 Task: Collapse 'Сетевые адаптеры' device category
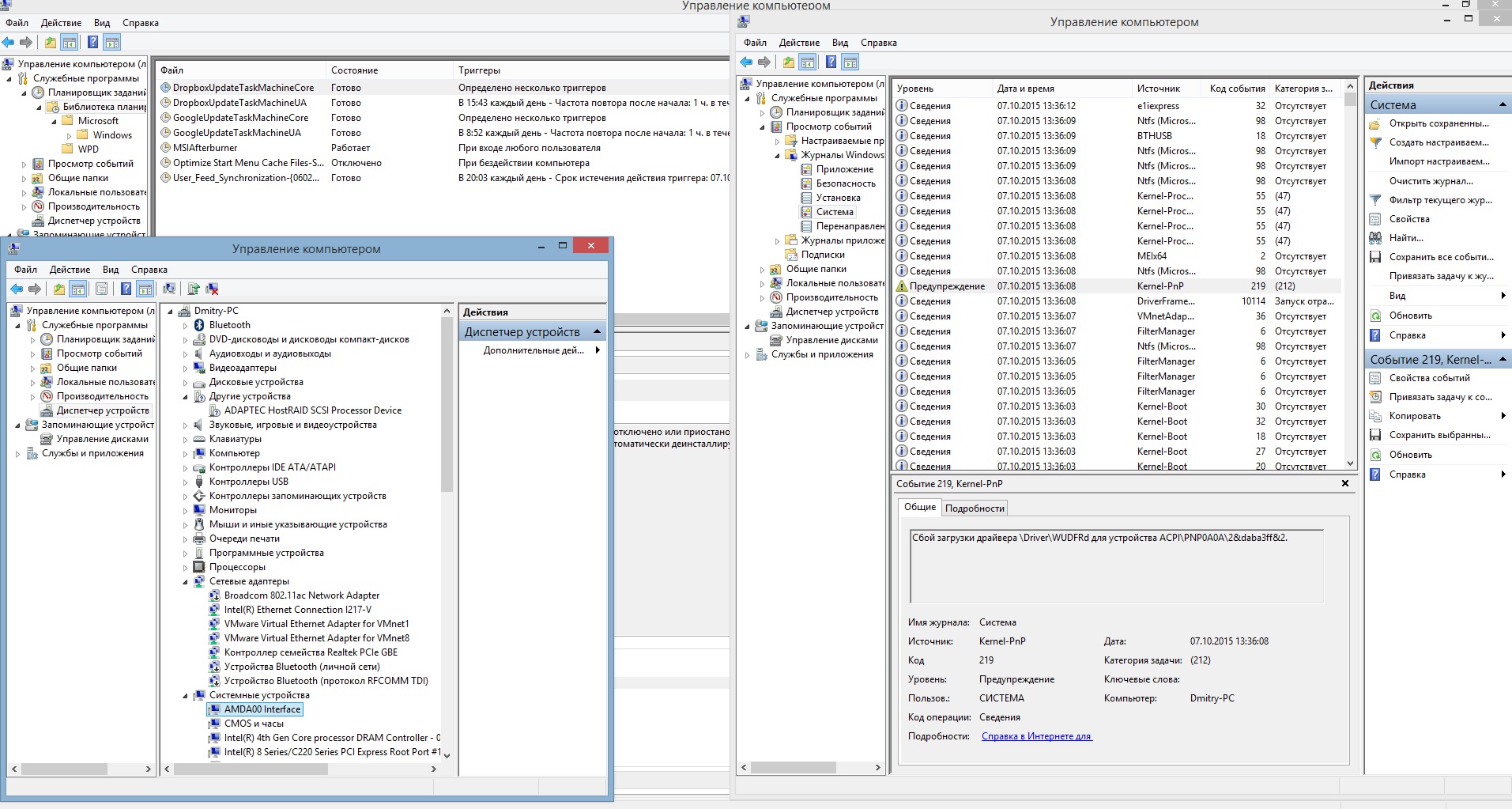click(x=186, y=582)
